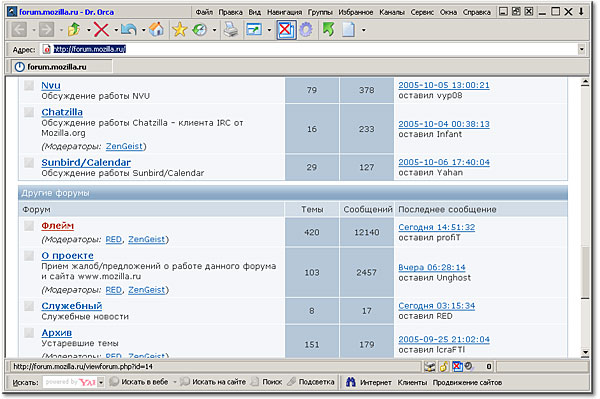
Task: Click the red X Stop icon
Action: (101, 29)
